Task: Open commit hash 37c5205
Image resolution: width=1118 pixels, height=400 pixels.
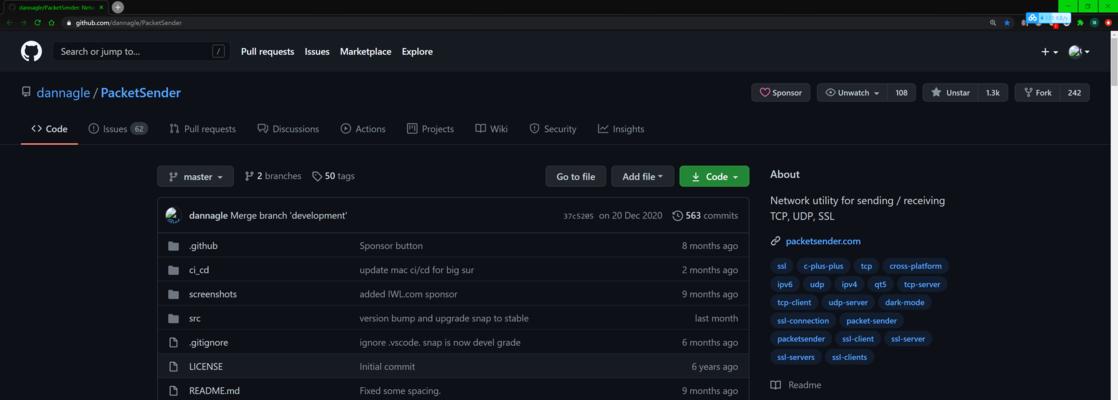Action: coord(578,216)
